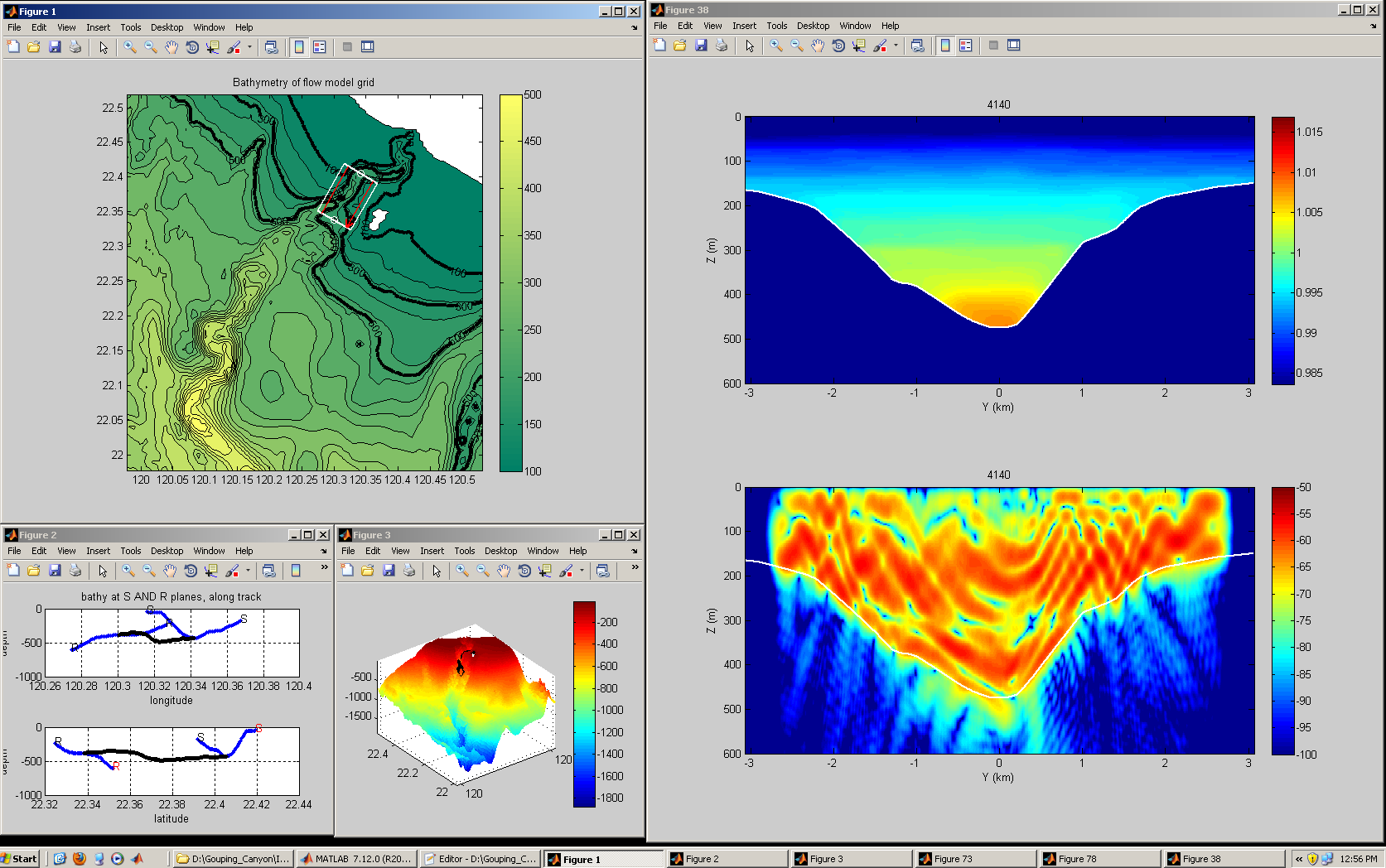Viewport: 1386px width, 868px height.
Task: Expand Figure 2 toolbar overflow chevron
Action: coord(324,568)
